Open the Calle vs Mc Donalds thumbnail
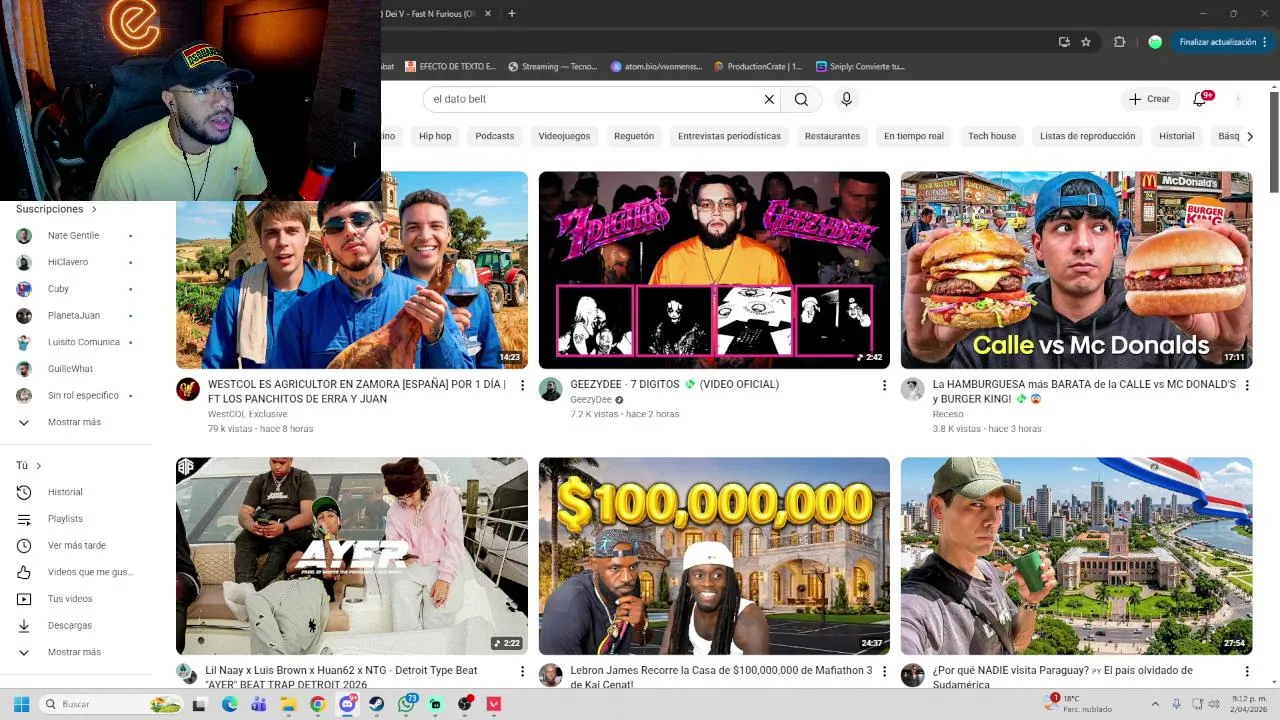The image size is (1280, 720). (x=1076, y=270)
